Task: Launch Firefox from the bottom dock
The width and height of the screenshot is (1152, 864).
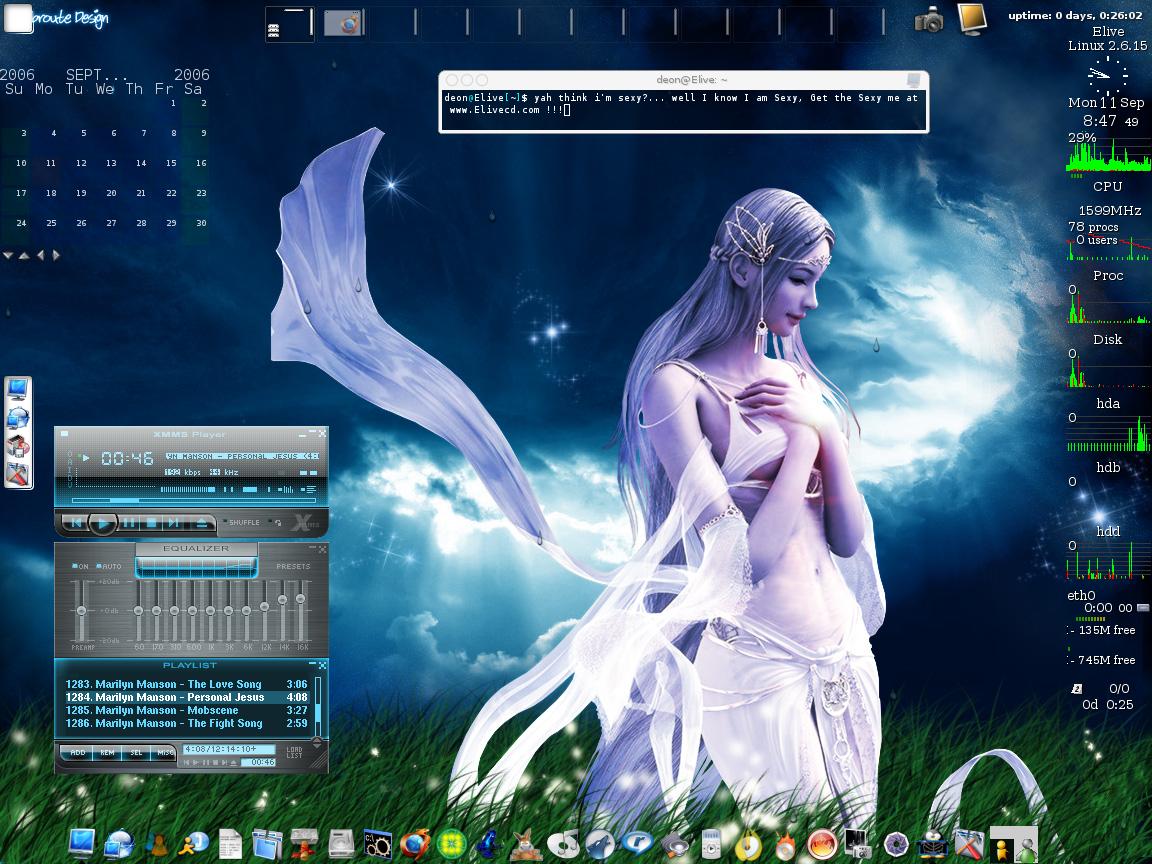Action: click(415, 844)
